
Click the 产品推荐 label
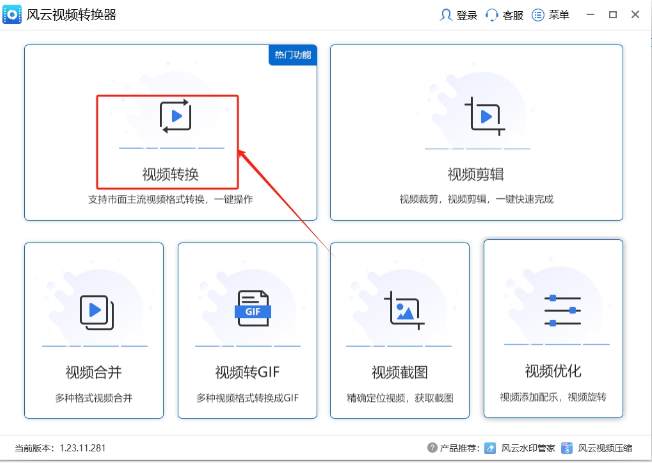click(x=459, y=448)
